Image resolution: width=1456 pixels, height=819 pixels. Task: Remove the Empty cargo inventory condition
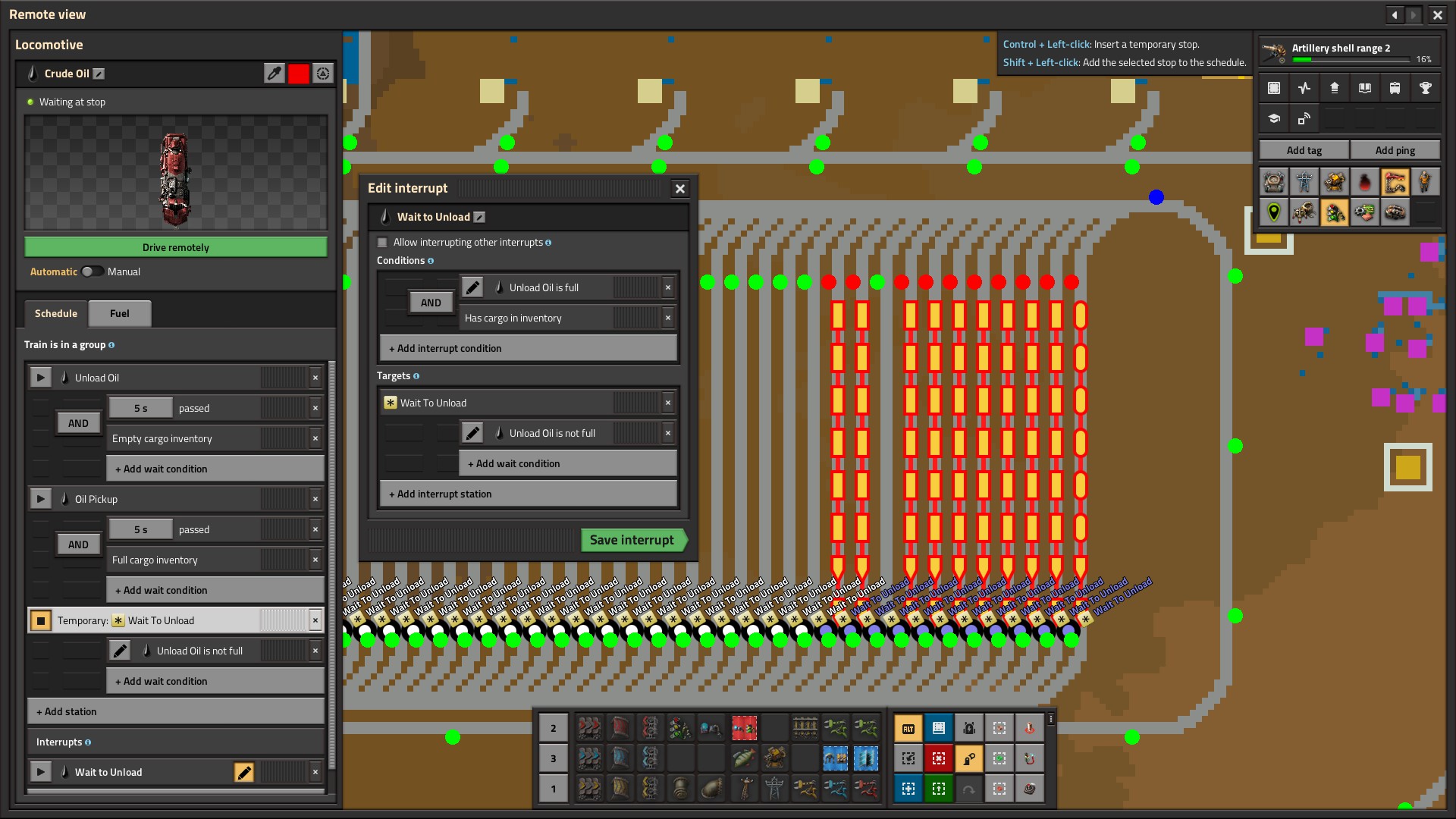[x=315, y=438]
